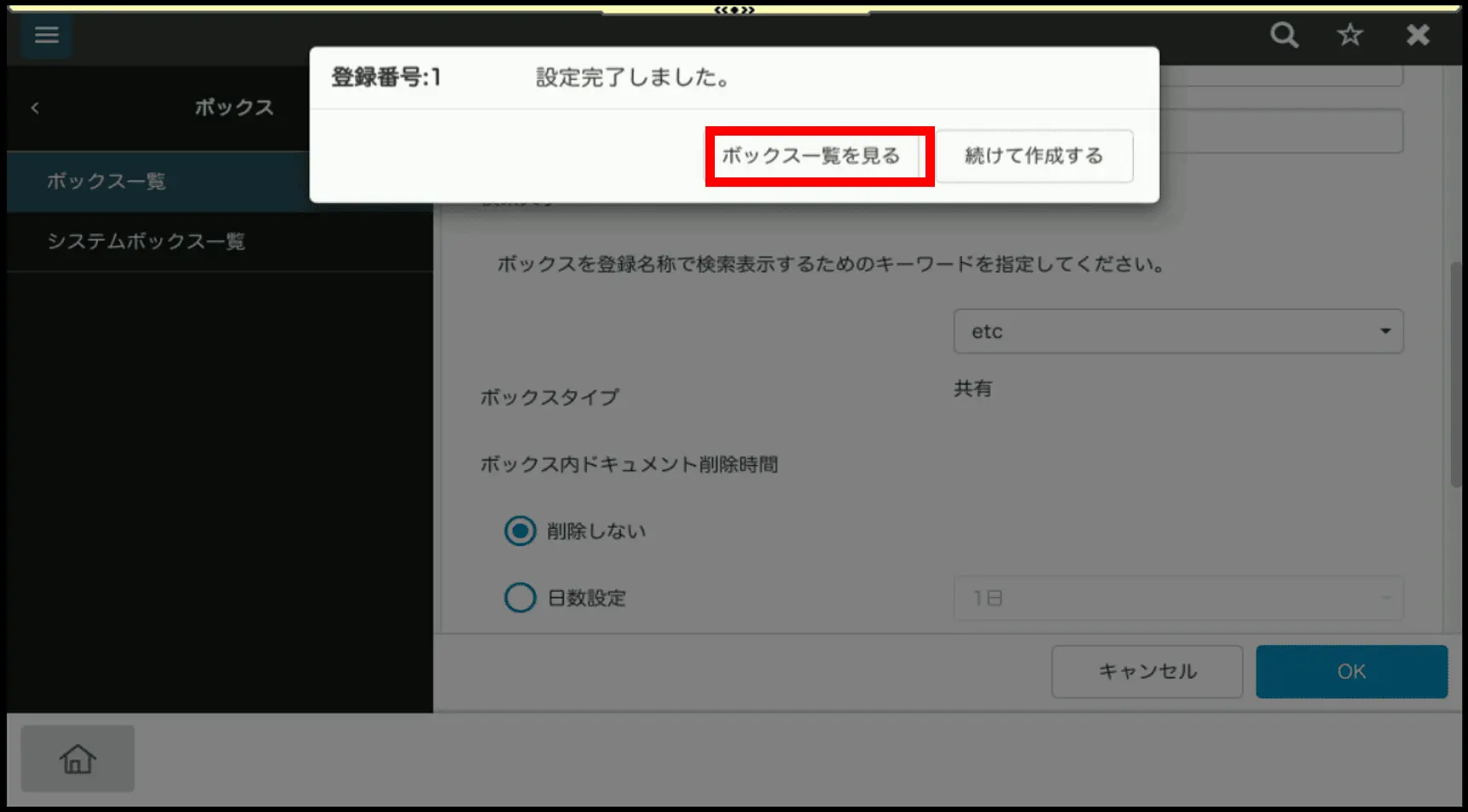The image size is (1468, 812).
Task: Click the magnifier search icon
Action: (x=1284, y=35)
